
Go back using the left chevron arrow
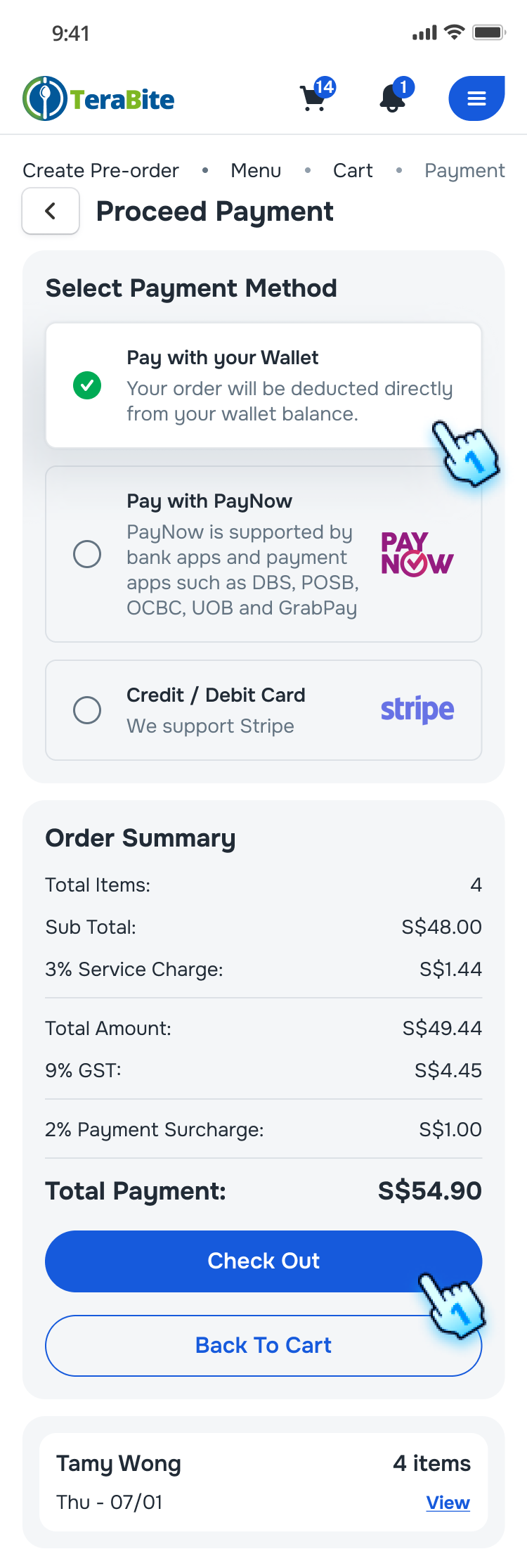(x=50, y=210)
